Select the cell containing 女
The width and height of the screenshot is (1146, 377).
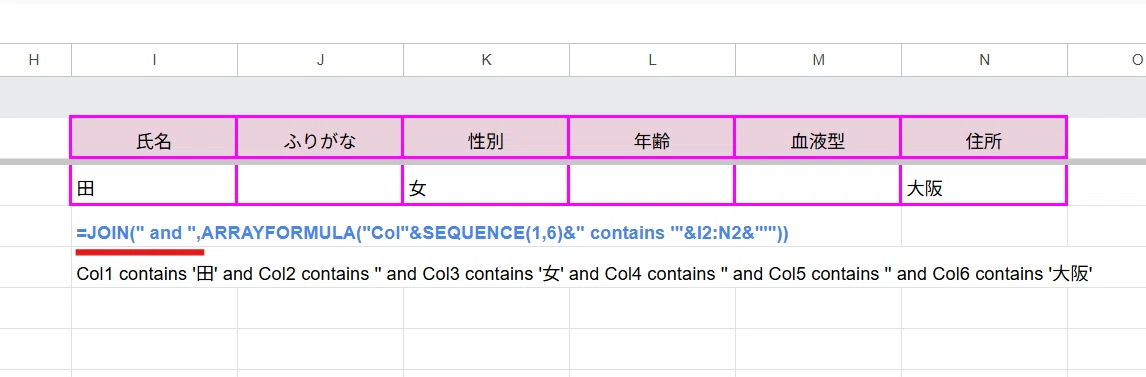point(485,185)
